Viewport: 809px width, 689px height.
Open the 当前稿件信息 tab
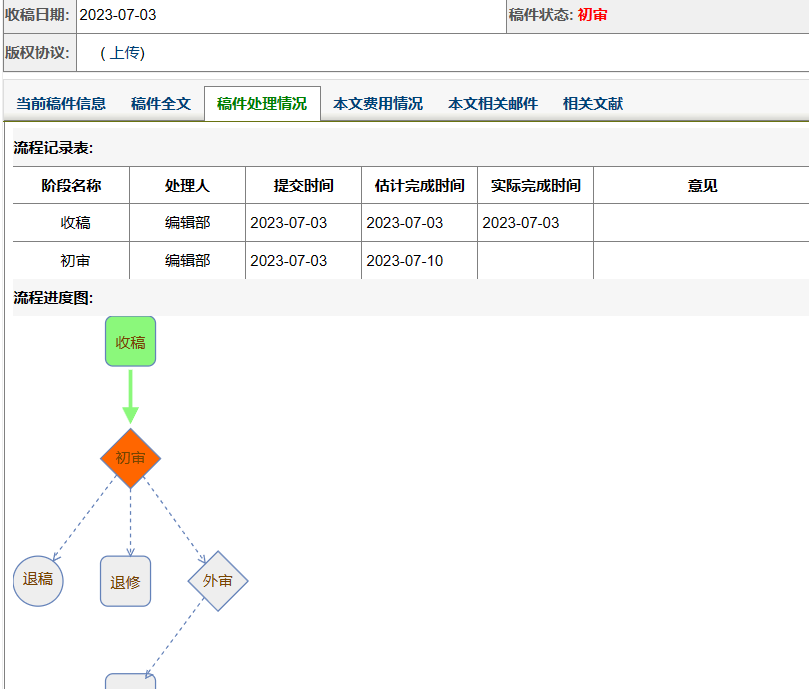61,104
